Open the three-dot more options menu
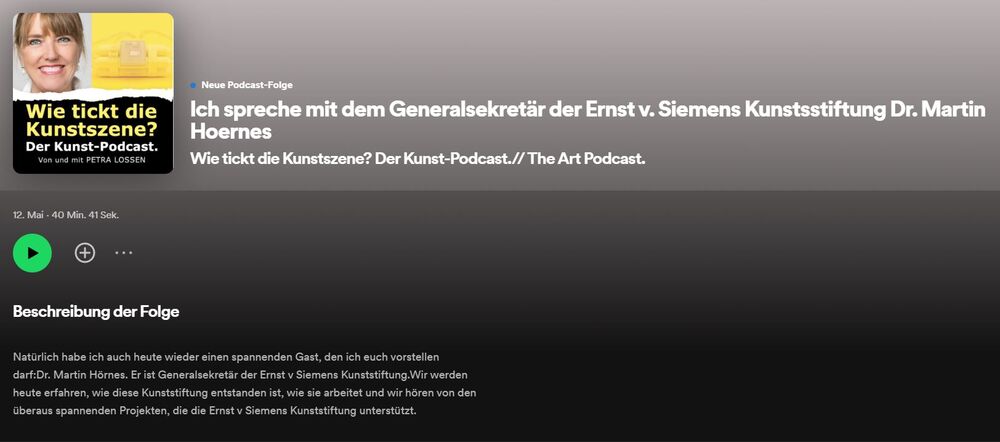 click(124, 253)
